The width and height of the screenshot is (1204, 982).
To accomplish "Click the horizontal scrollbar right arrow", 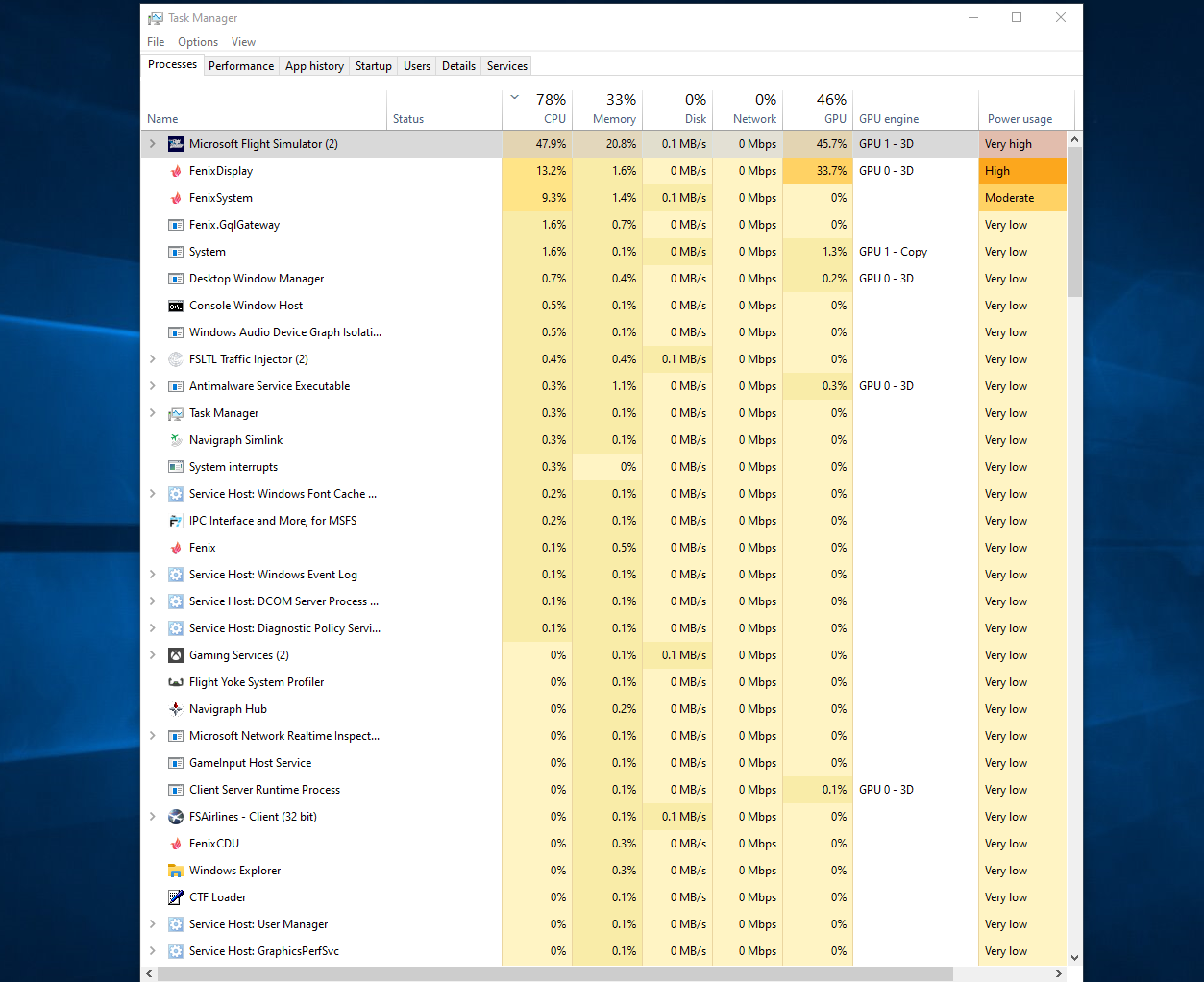I will [x=1059, y=973].
